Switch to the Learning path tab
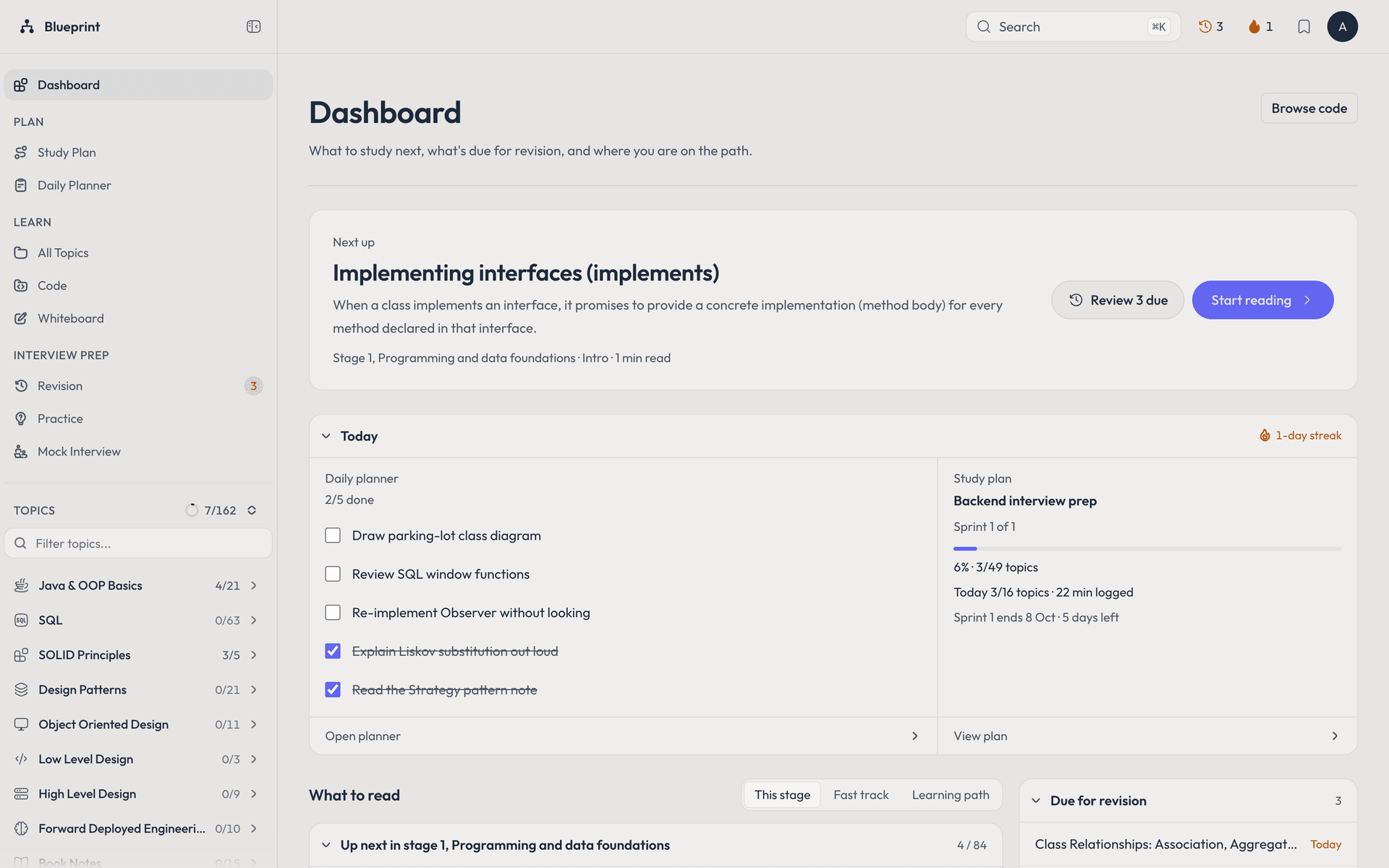This screenshot has height=868, width=1389. click(x=951, y=795)
